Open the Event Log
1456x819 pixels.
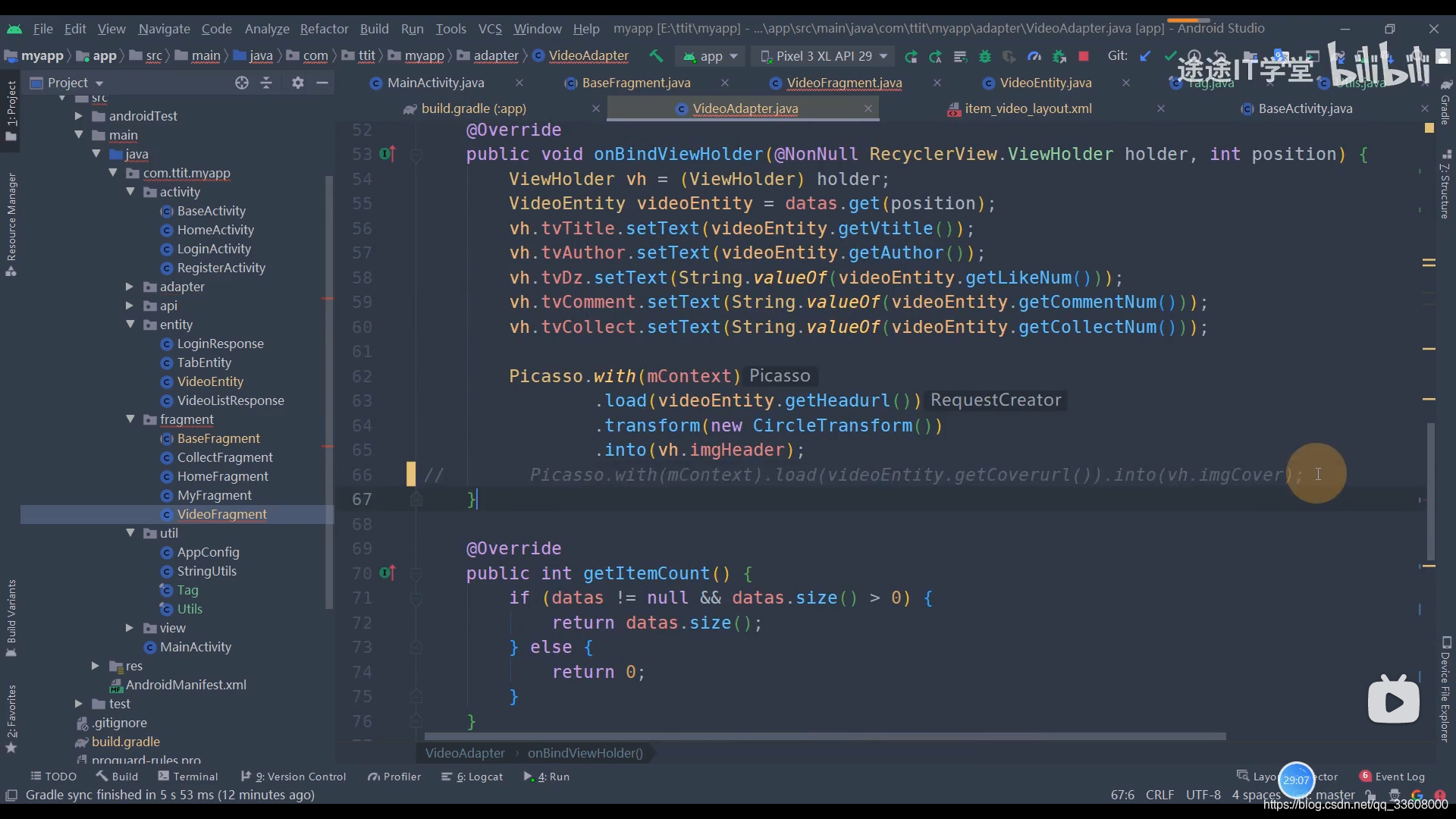1392,777
